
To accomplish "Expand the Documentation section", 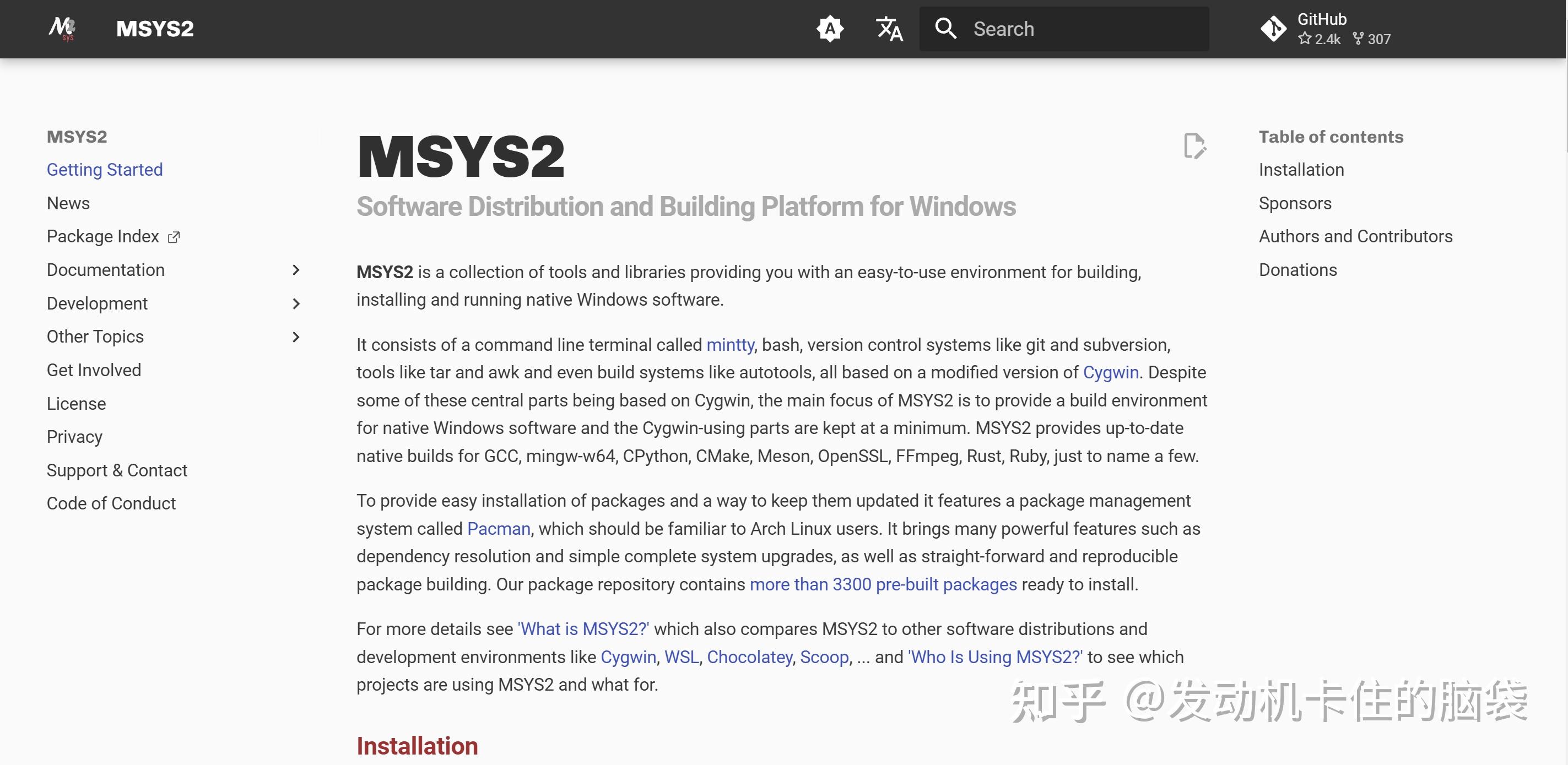I will pyautogui.click(x=296, y=270).
